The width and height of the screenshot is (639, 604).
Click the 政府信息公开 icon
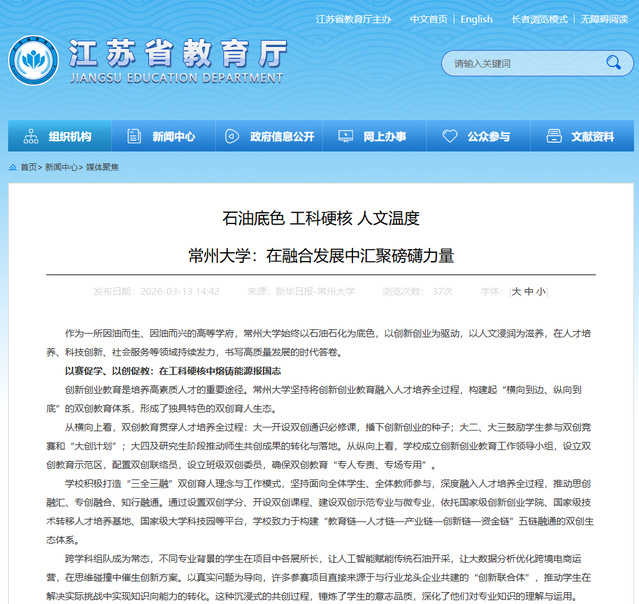(232, 136)
